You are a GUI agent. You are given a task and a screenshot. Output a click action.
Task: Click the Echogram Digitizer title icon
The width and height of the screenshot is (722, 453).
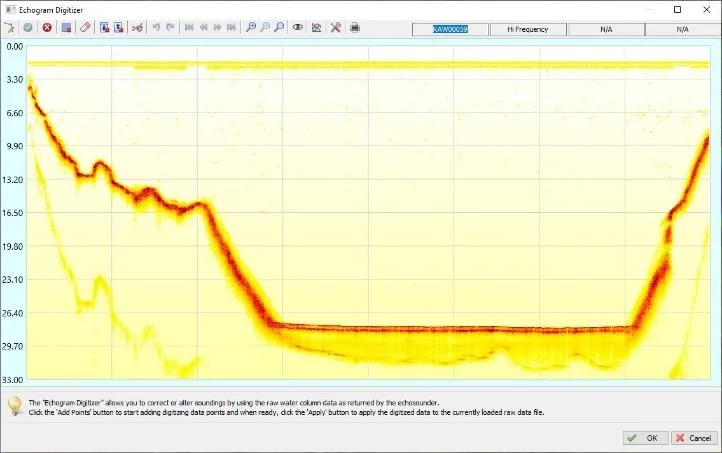[10, 10]
